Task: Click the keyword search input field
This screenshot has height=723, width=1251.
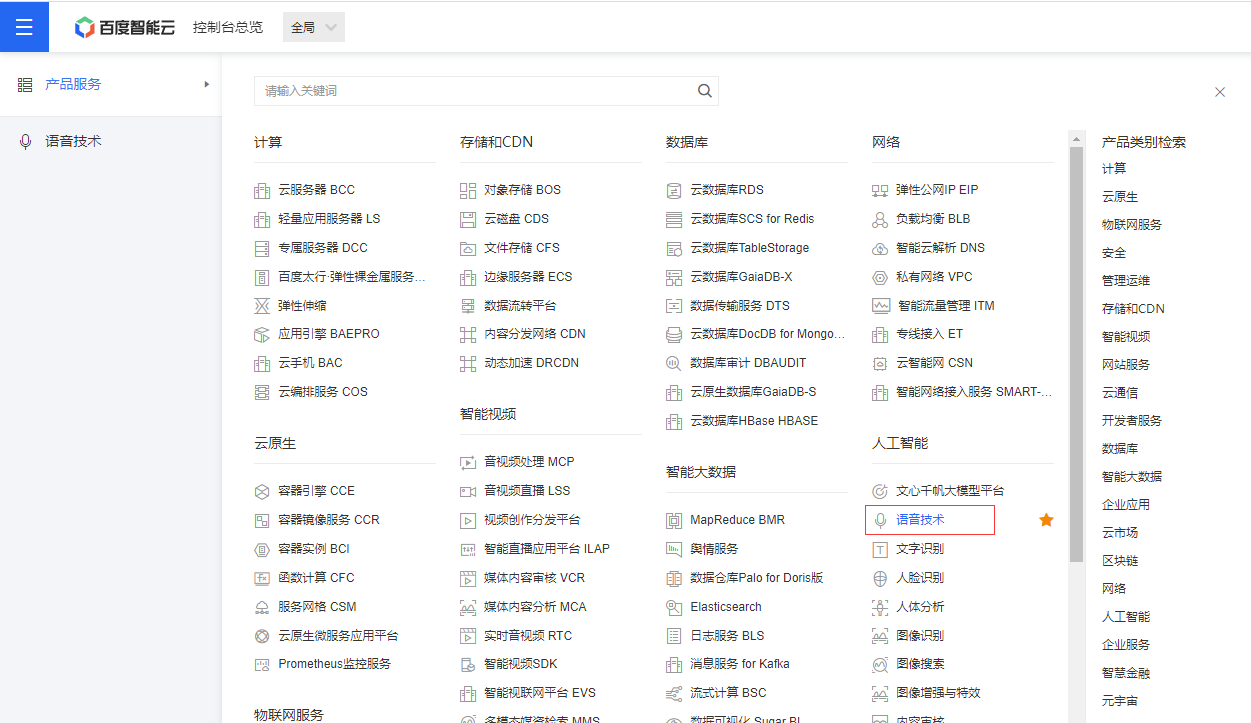Action: tap(486, 91)
